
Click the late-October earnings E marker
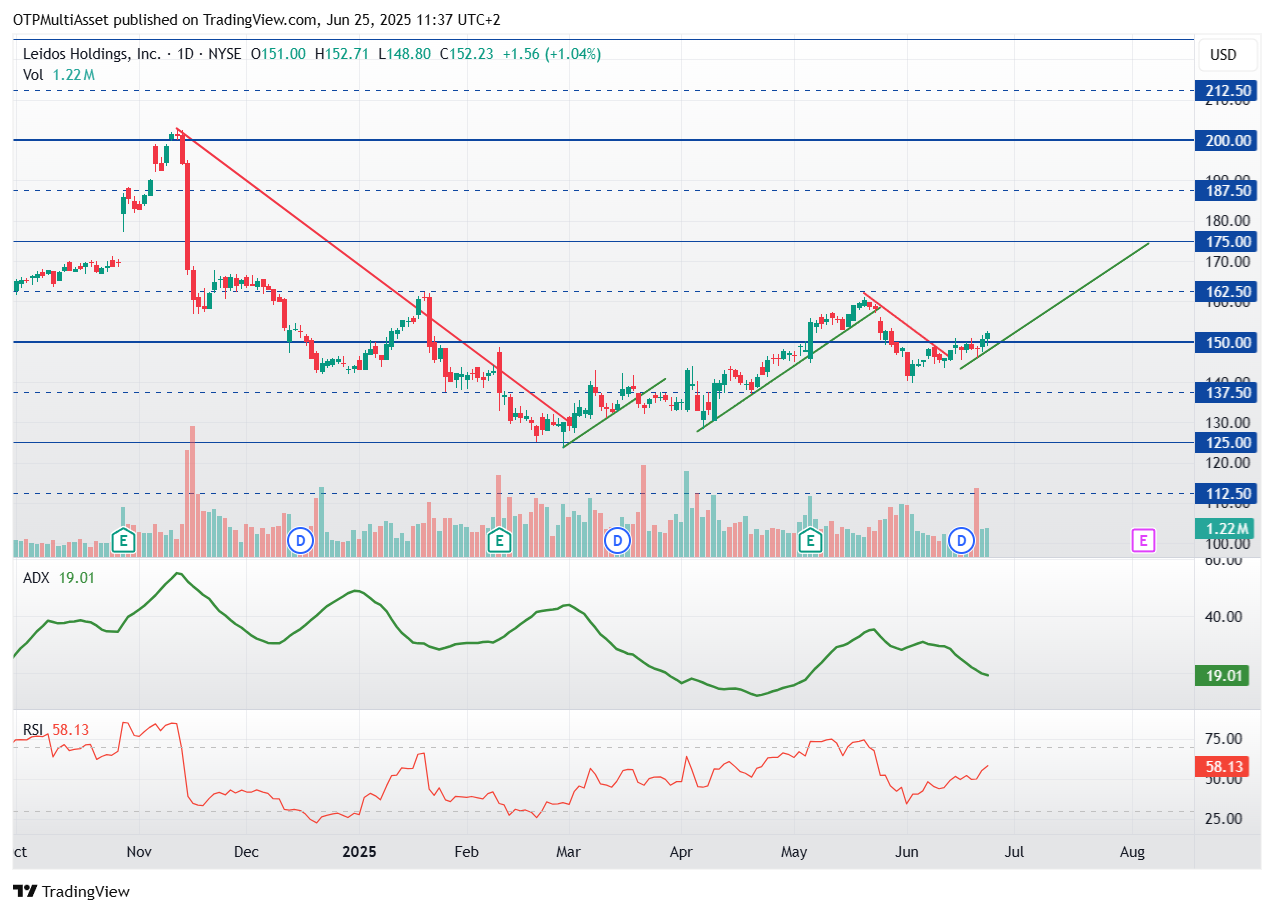pyautogui.click(x=124, y=541)
